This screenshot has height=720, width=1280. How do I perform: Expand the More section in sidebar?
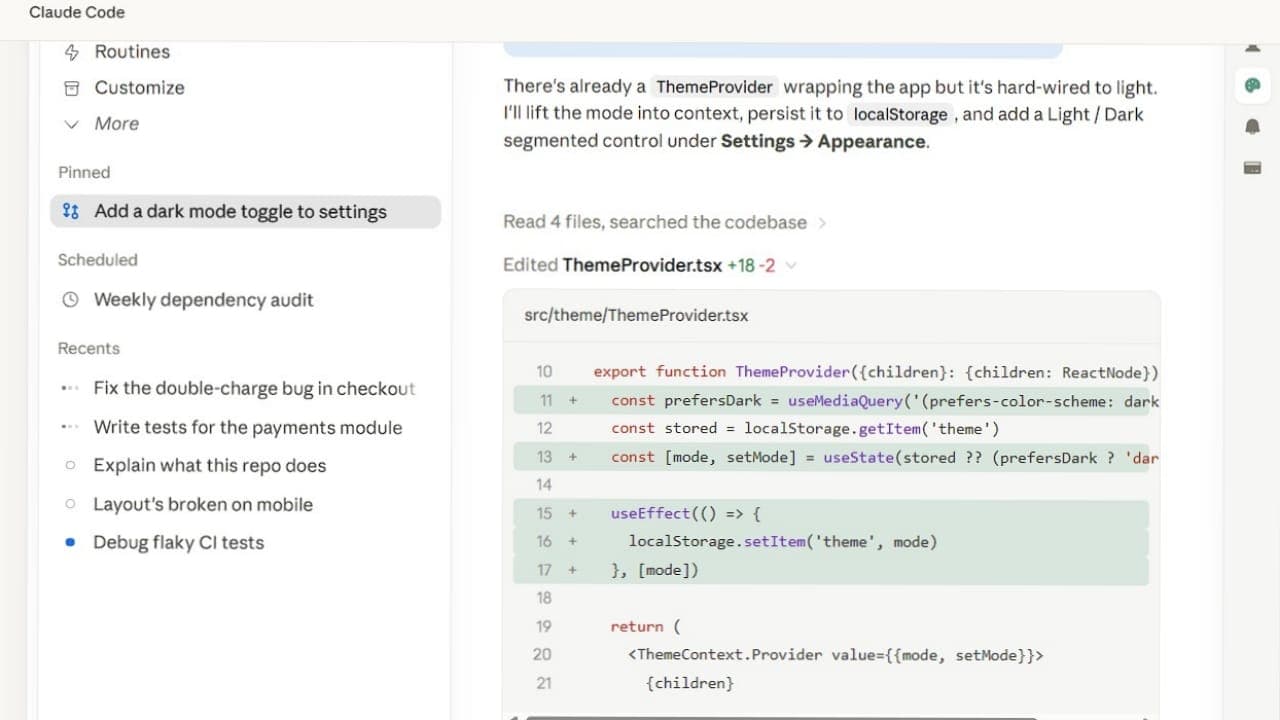[x=100, y=124]
